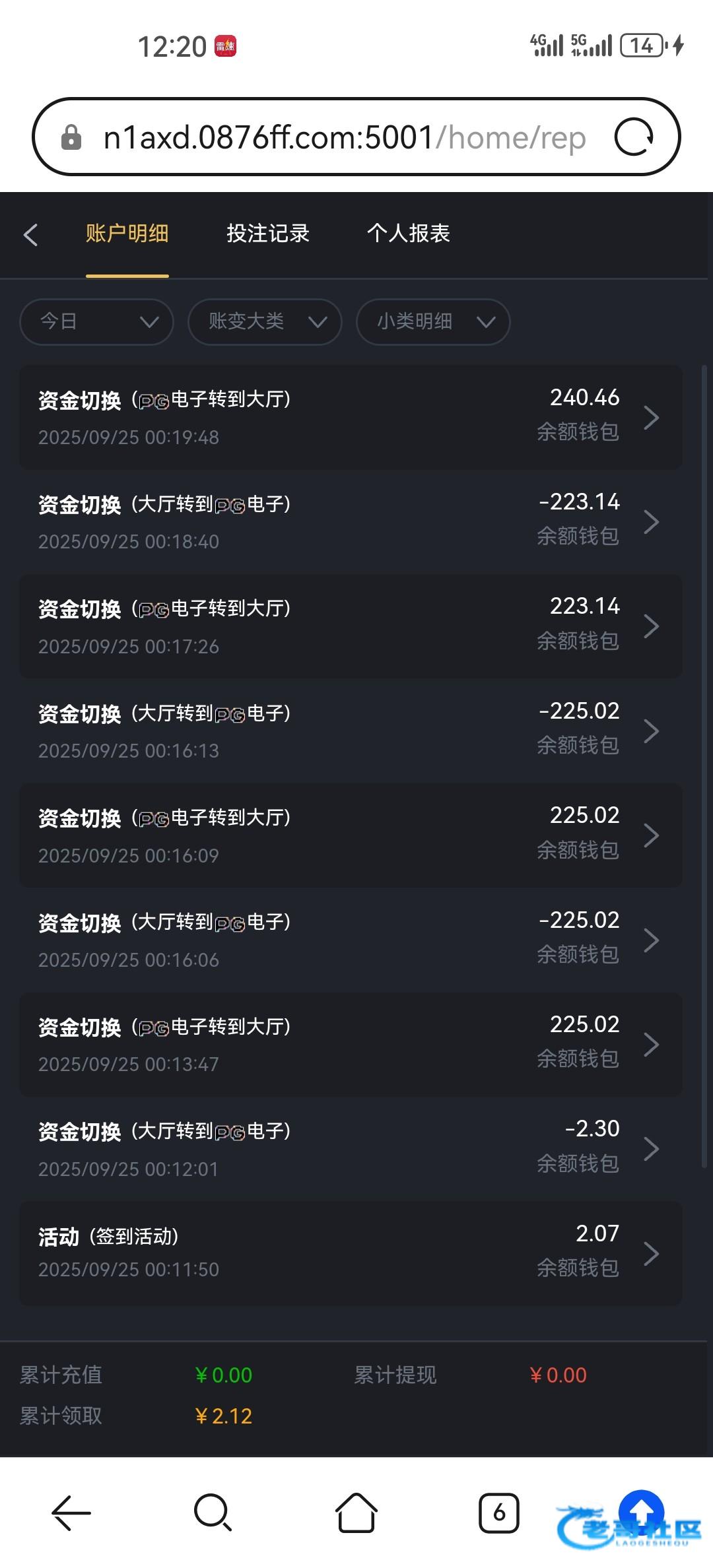The width and height of the screenshot is (713, 1568).
Task: View details of the 00:18:40 -223.14 transfer
Action: point(350,522)
